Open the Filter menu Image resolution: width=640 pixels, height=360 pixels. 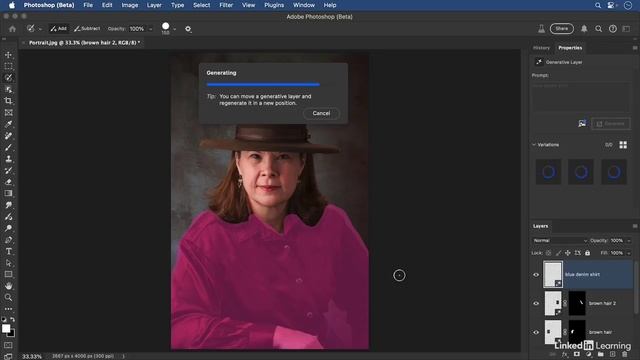coord(226,5)
